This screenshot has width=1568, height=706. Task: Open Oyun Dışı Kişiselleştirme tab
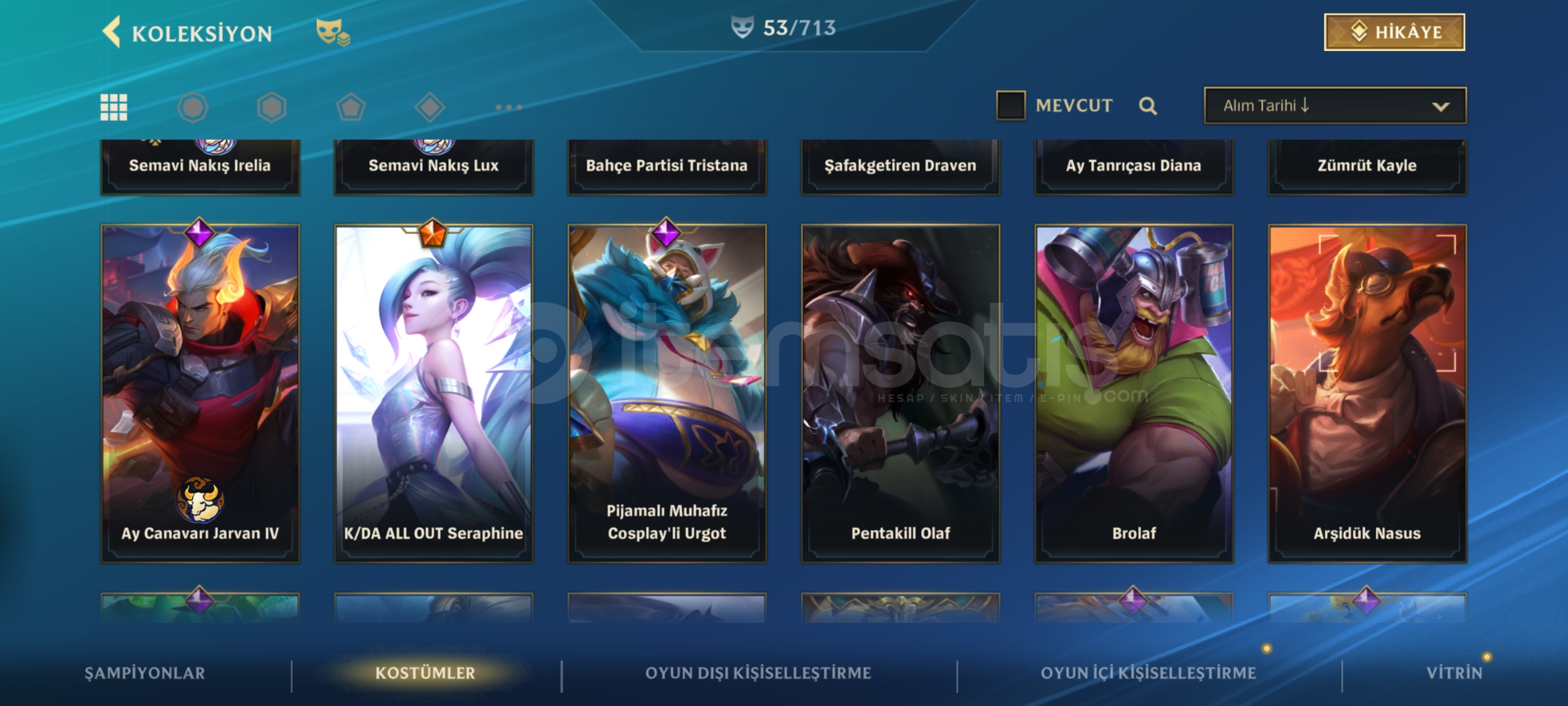pyautogui.click(x=759, y=673)
